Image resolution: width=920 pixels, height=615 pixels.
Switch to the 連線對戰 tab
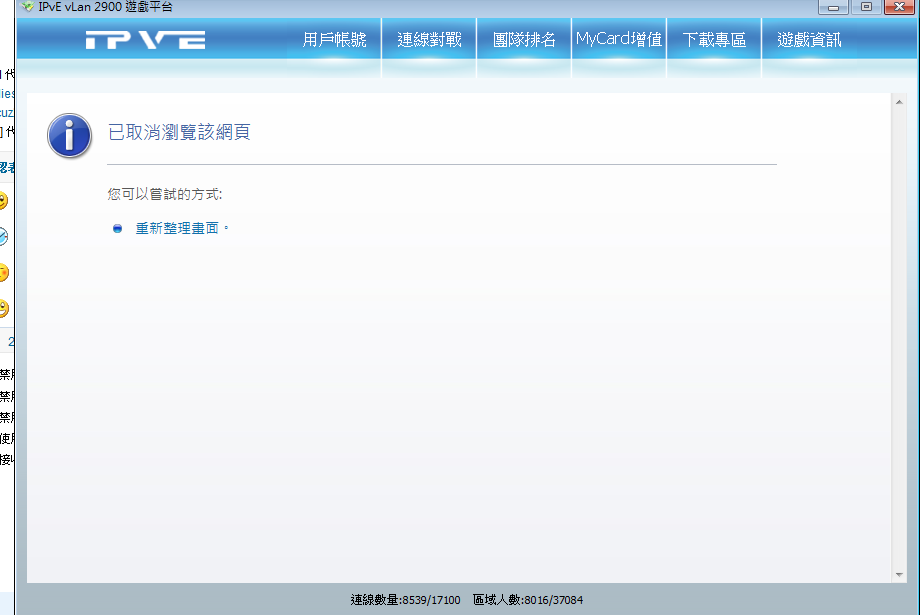click(429, 40)
